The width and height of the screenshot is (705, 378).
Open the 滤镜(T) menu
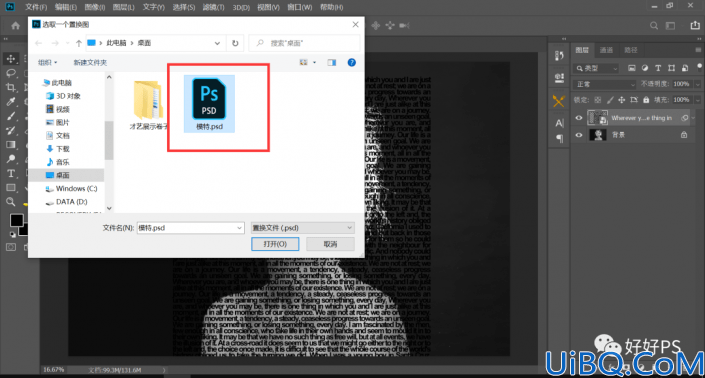213,7
